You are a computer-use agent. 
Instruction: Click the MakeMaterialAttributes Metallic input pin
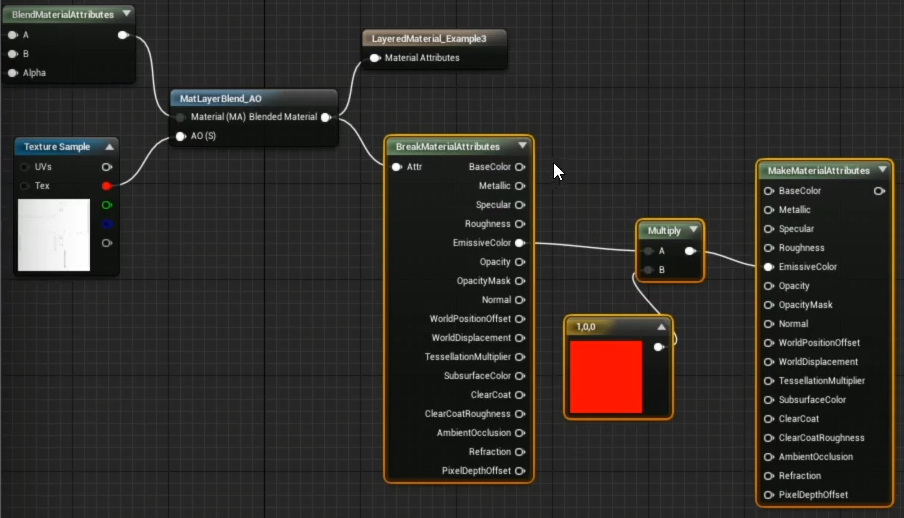pyautogui.click(x=769, y=210)
